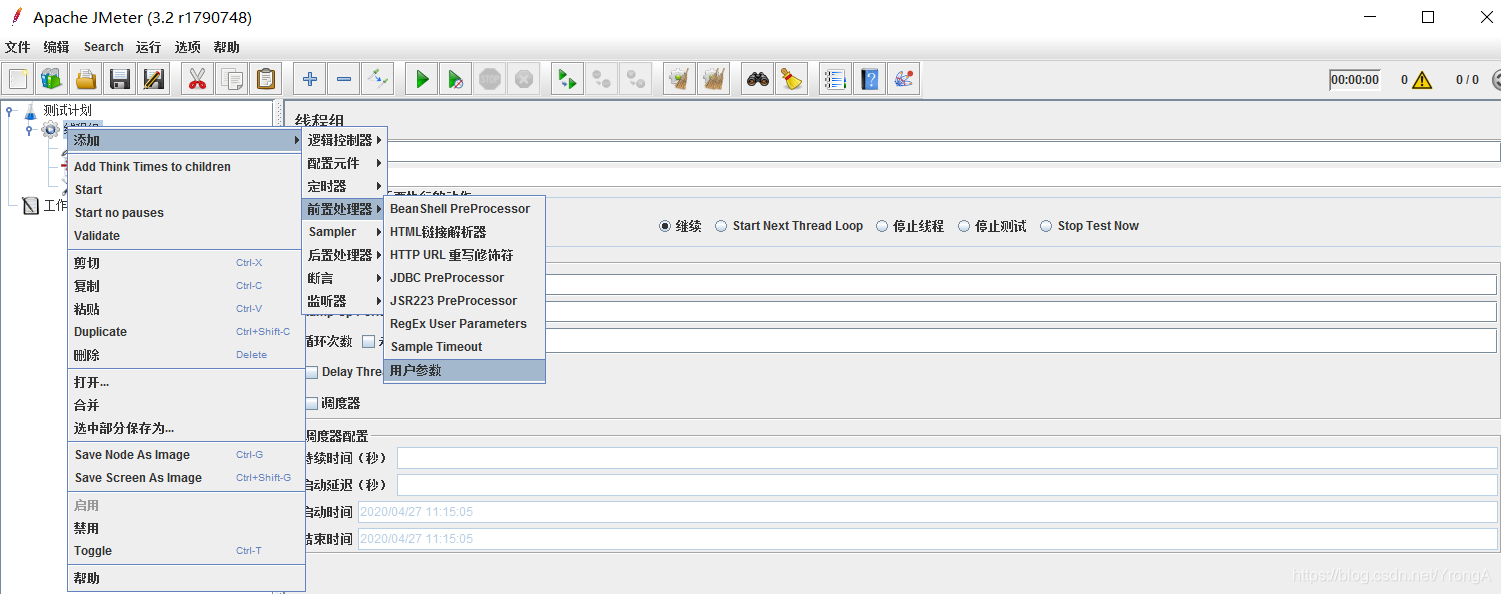Open the 编辑 menu
Image resolution: width=1501 pixels, height=594 pixels.
(56, 47)
